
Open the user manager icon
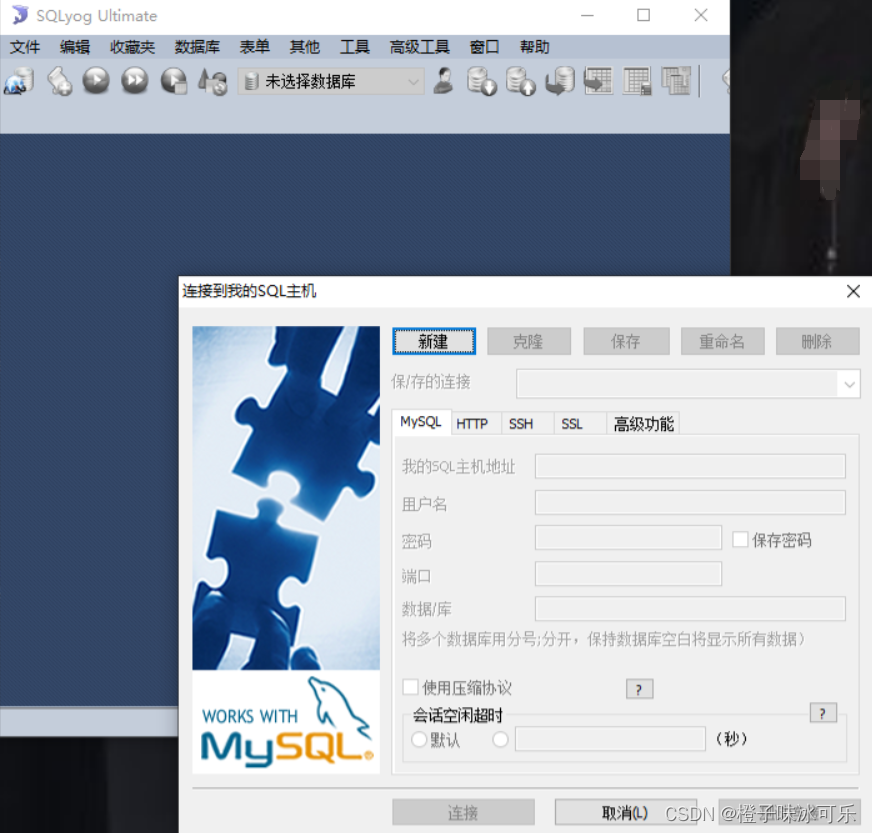pyautogui.click(x=443, y=81)
